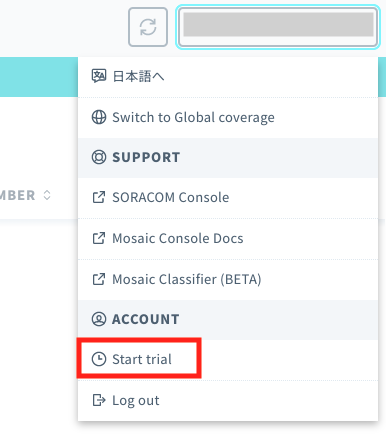Viewport: 386px width, 436px height.
Task: Open the account dropdown at the top
Action: (278, 27)
